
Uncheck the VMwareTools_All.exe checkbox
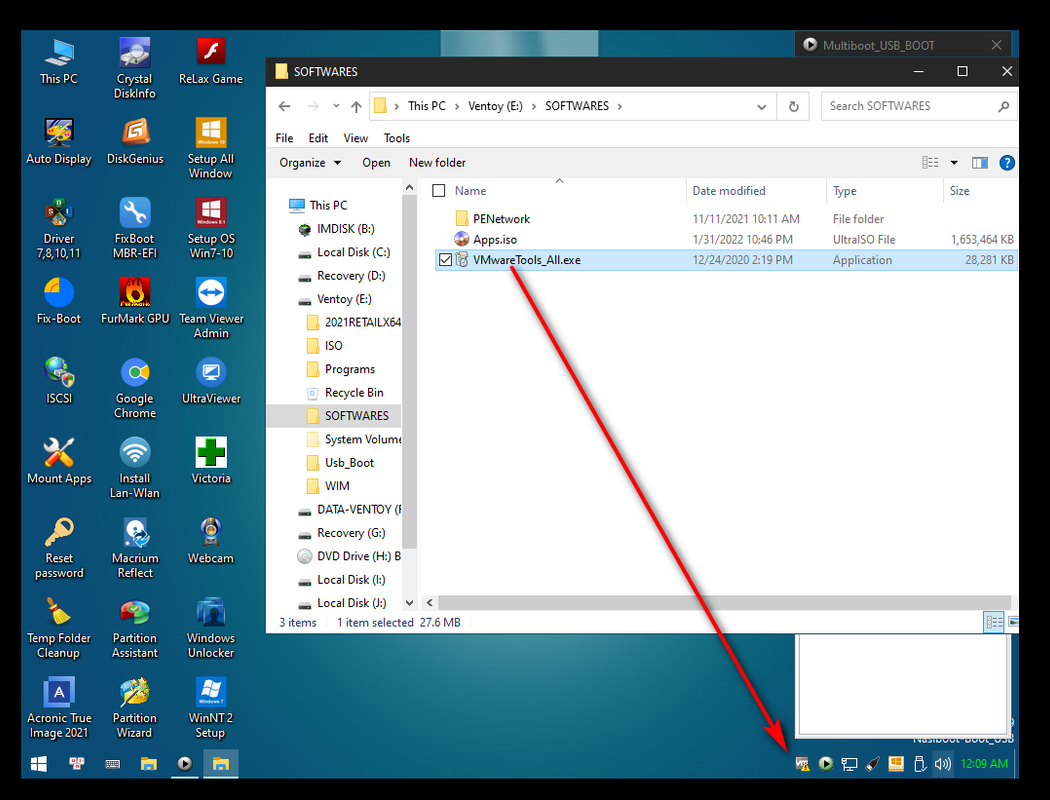click(x=445, y=260)
